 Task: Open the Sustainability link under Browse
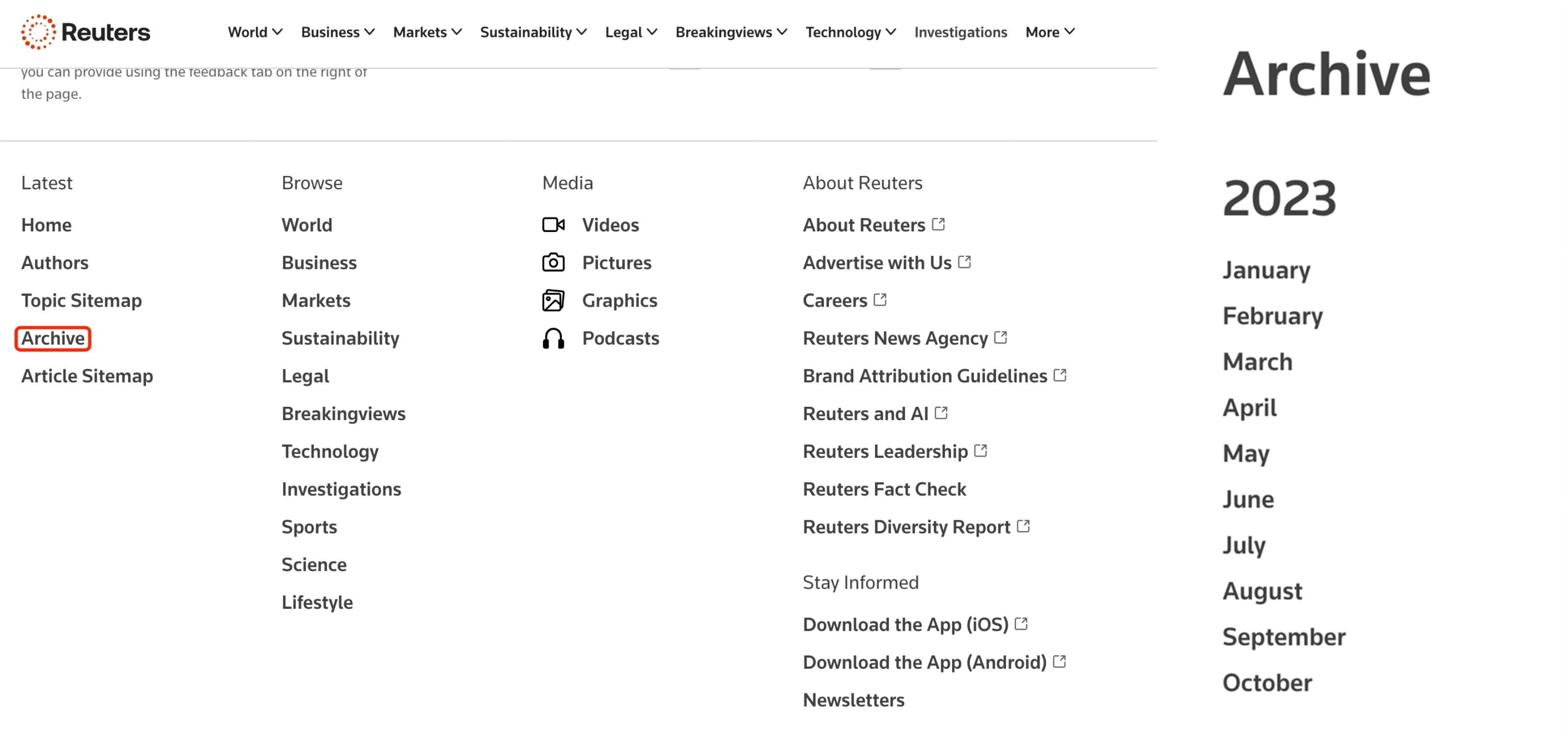(x=340, y=338)
